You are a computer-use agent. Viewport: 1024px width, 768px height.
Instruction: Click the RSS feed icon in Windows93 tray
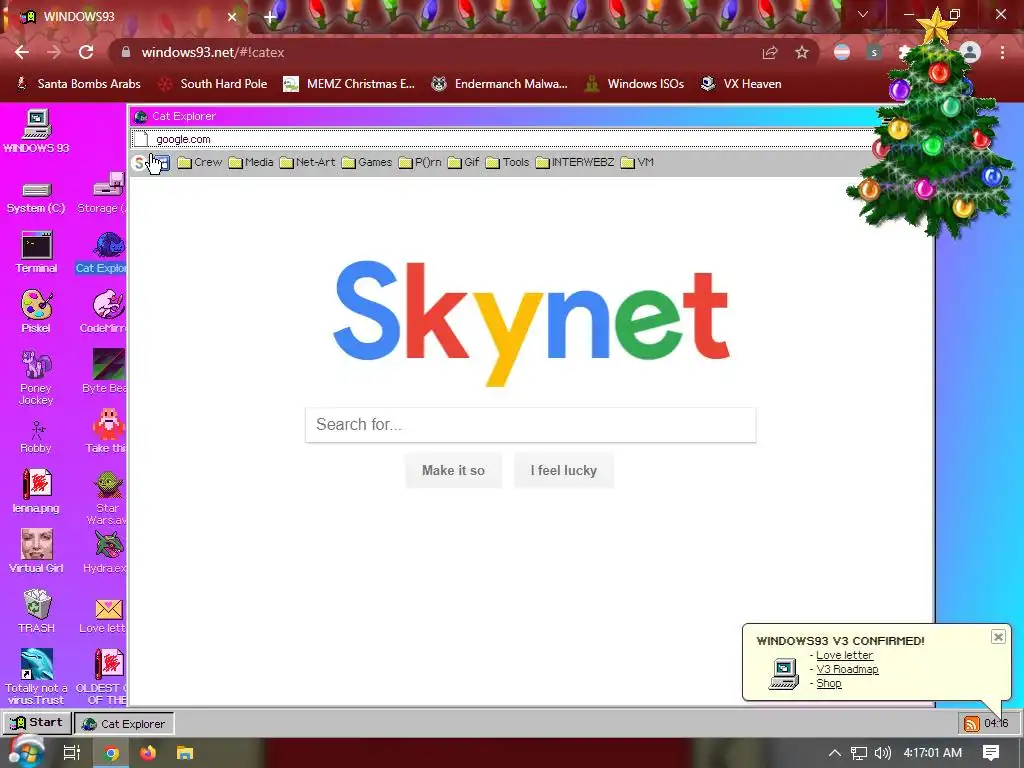click(x=972, y=724)
